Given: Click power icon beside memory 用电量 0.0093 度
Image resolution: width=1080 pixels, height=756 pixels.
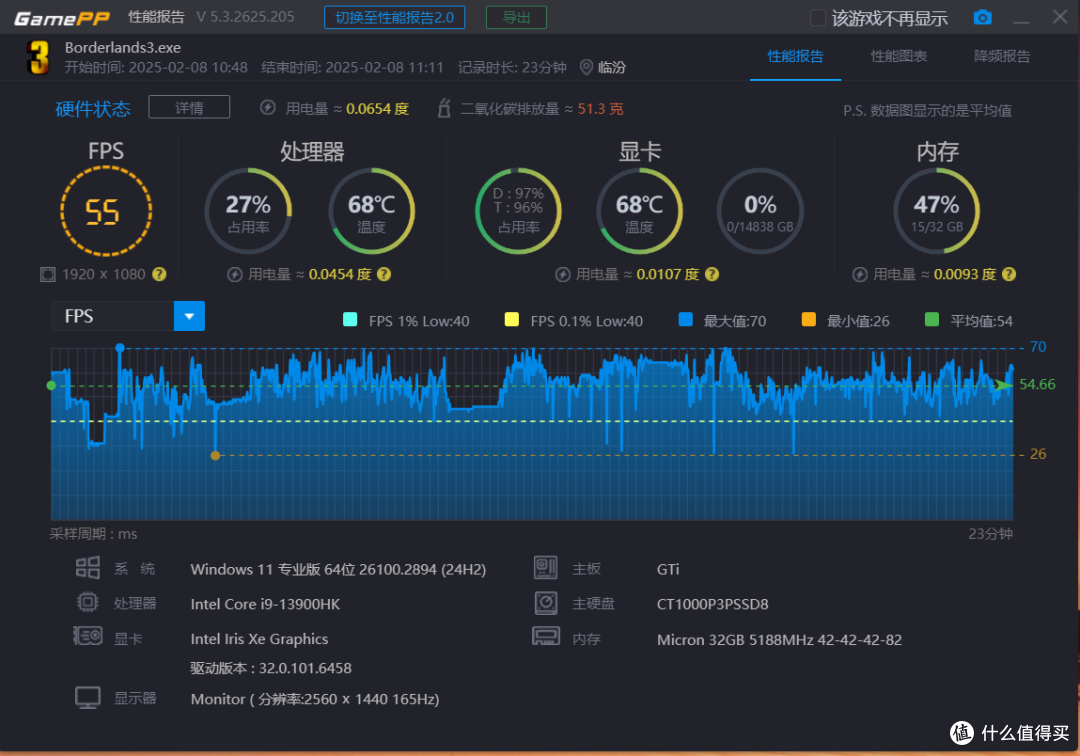Looking at the screenshot, I should (860, 275).
